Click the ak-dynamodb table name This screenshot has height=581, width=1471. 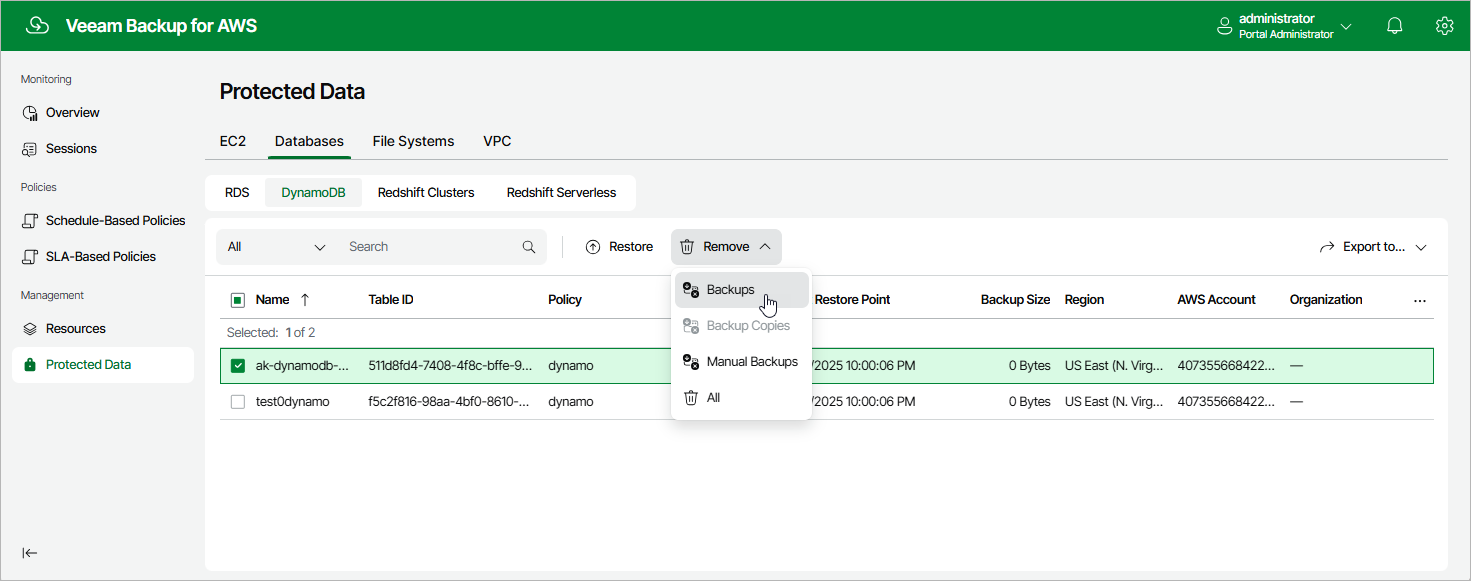click(x=303, y=366)
